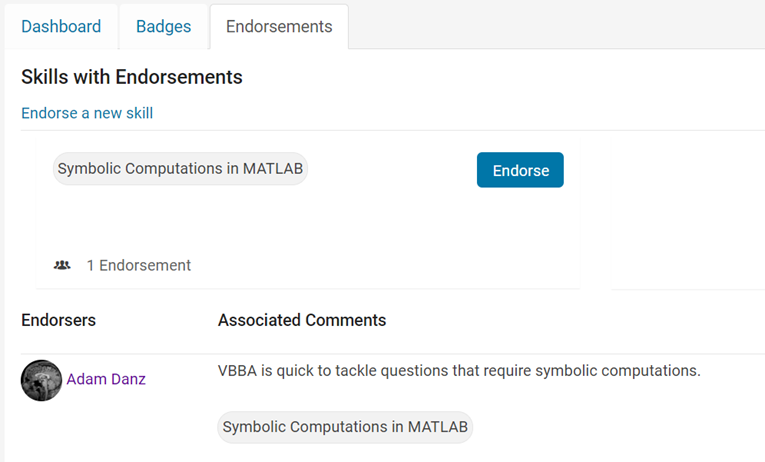This screenshot has width=765, height=462.
Task: Click the 'Skills with Endorsements' heading
Action: tap(132, 77)
